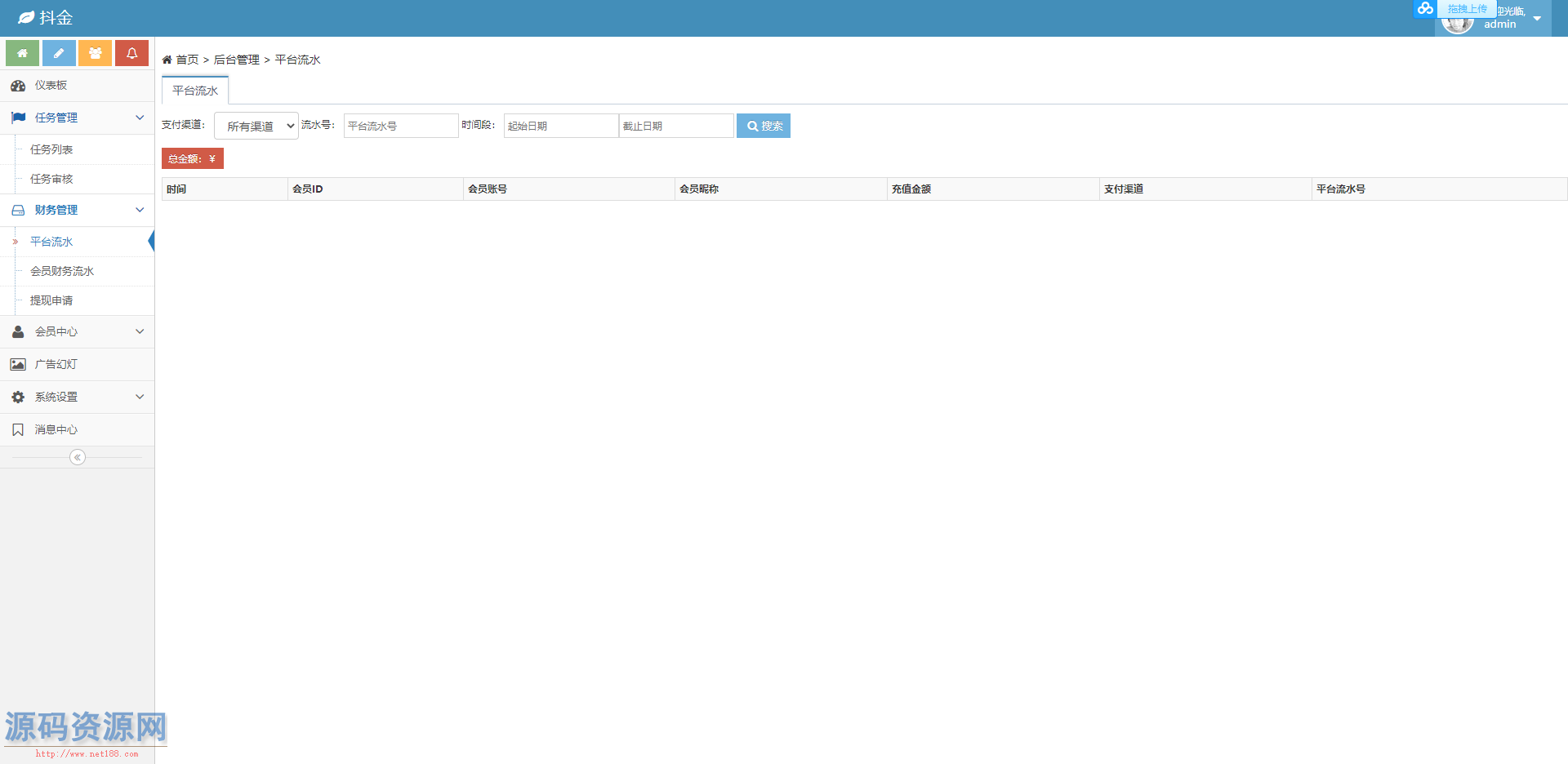Open 消息中心 in the sidebar
This screenshot has height=764, width=1568.
77,429
